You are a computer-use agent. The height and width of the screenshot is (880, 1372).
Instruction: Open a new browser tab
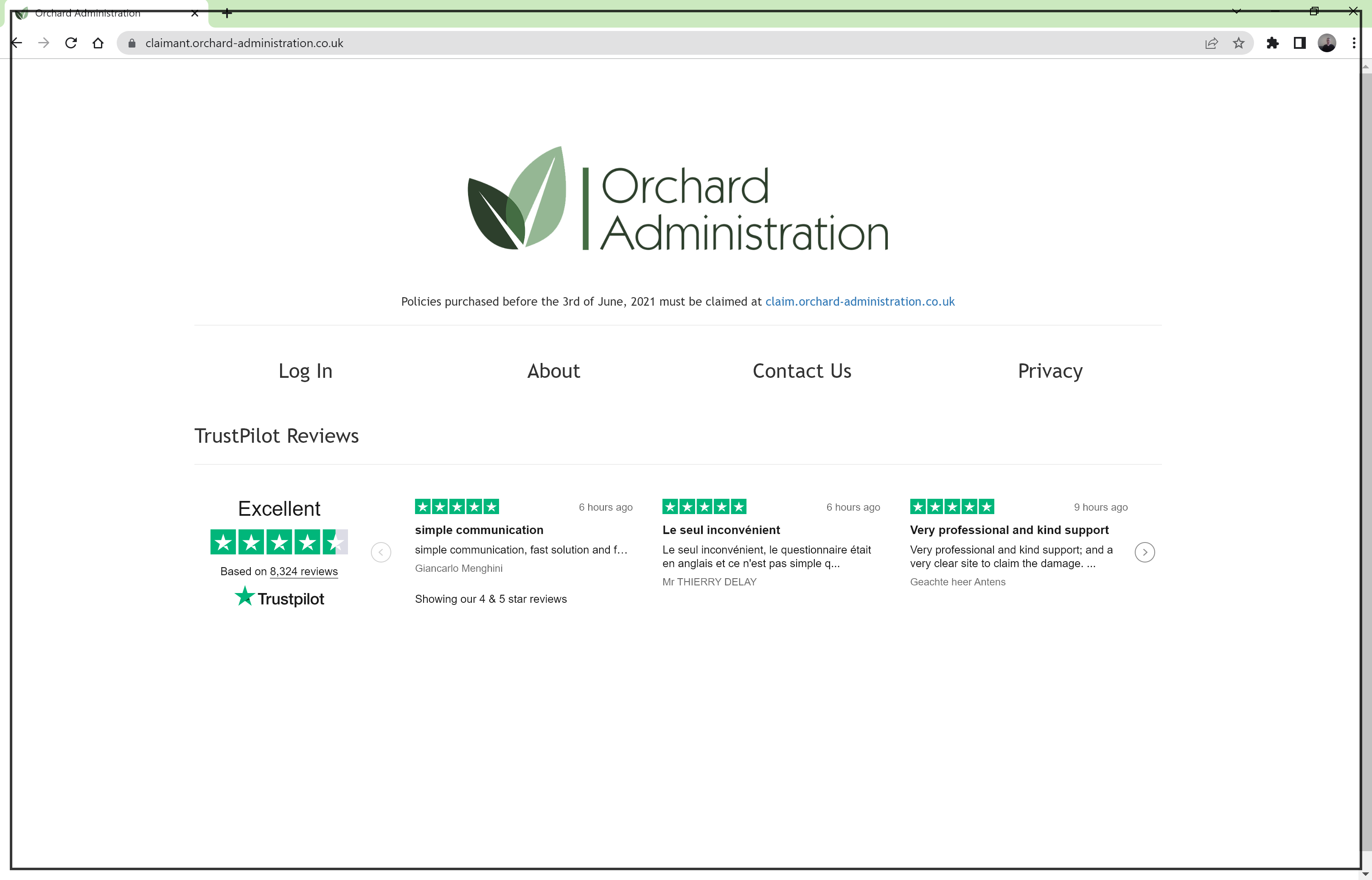(227, 13)
